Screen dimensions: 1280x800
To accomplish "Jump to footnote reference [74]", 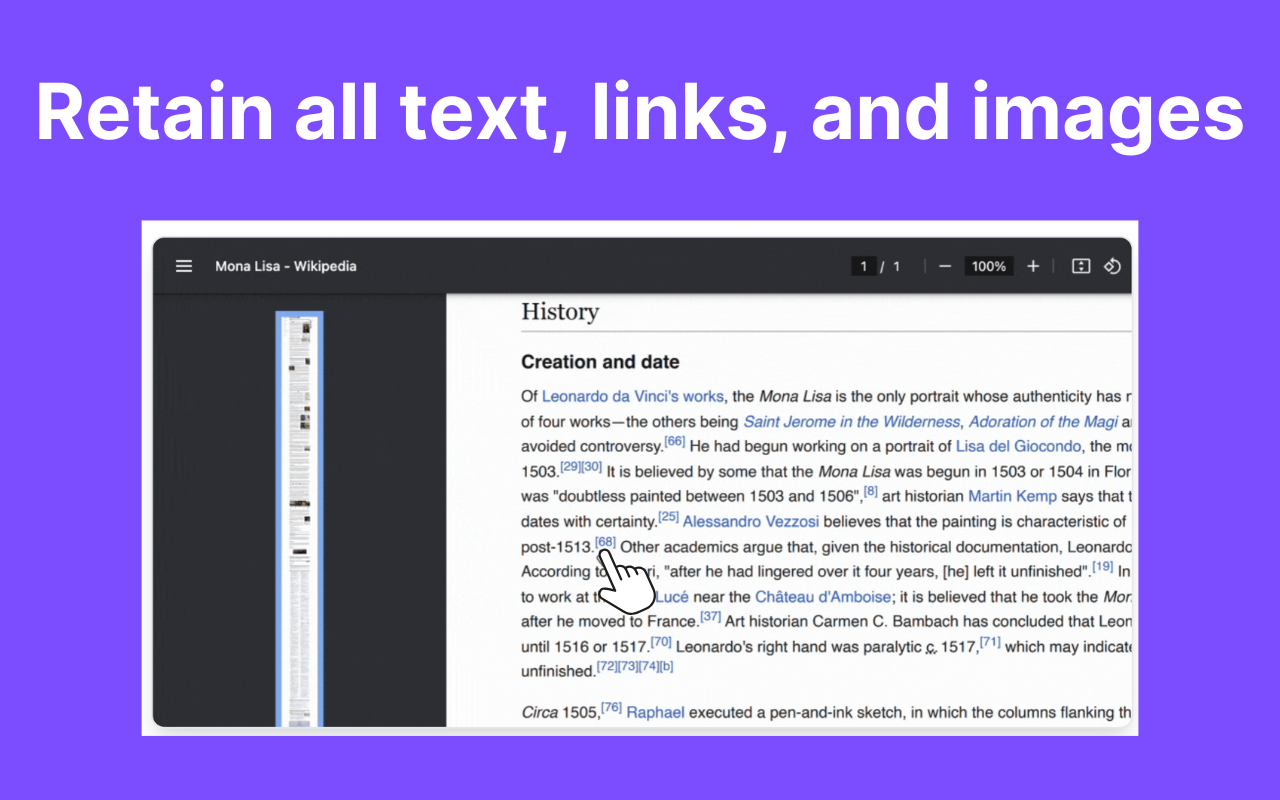I will tap(650, 666).
